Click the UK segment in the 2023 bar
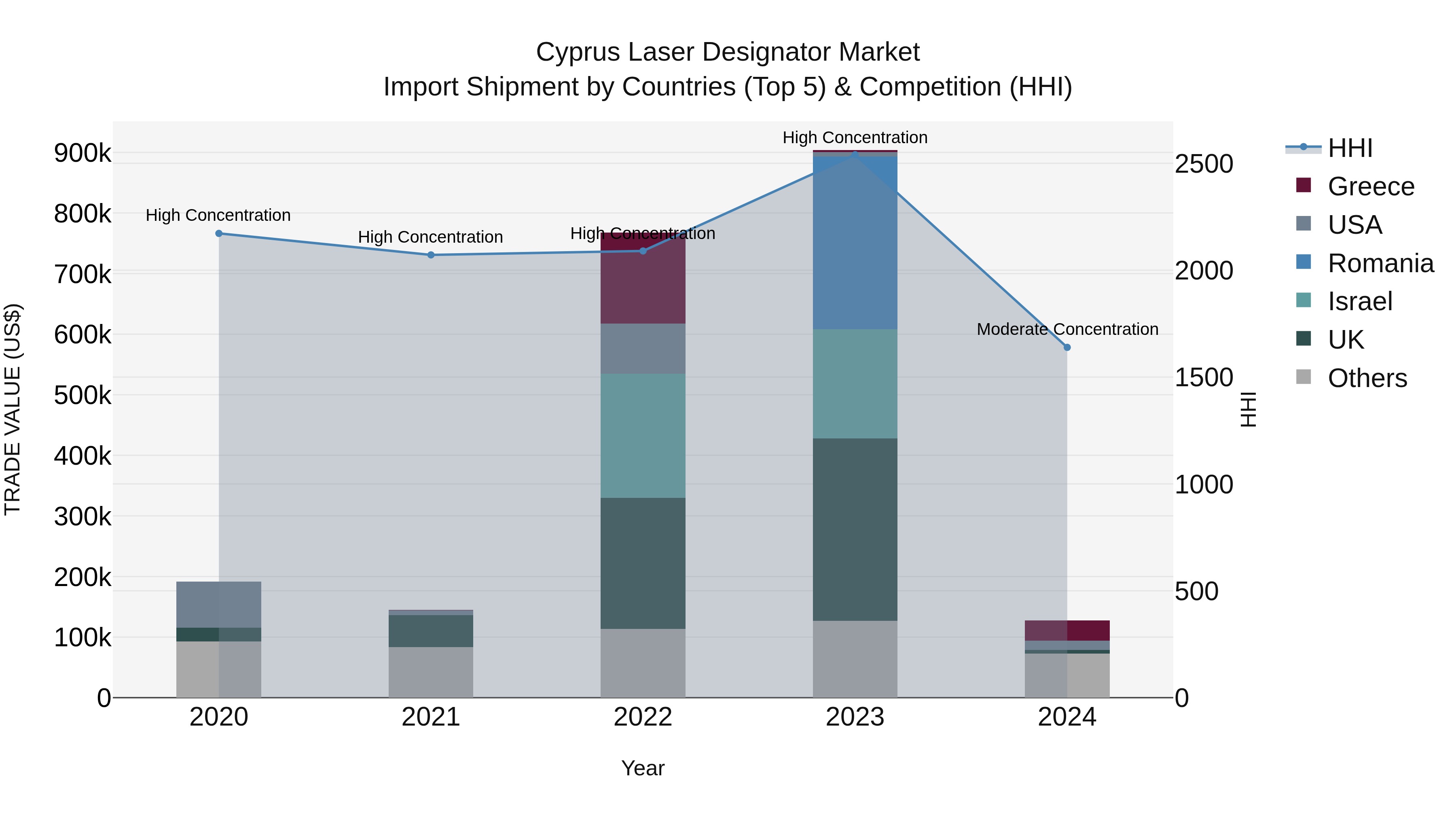The height and width of the screenshot is (819, 1456). click(855, 529)
